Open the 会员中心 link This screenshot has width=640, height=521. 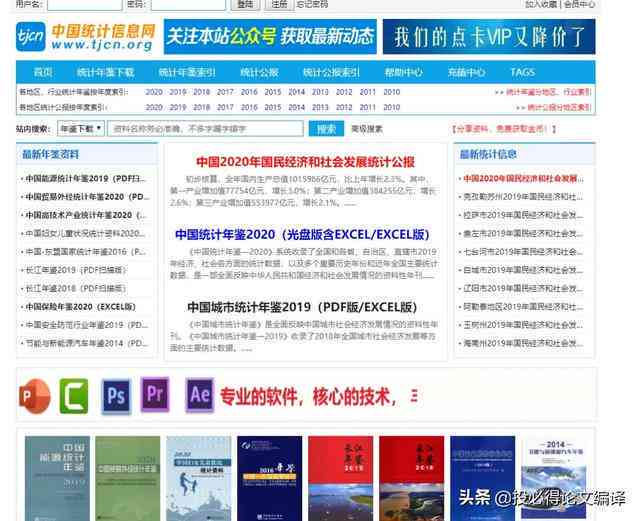tap(580, 4)
